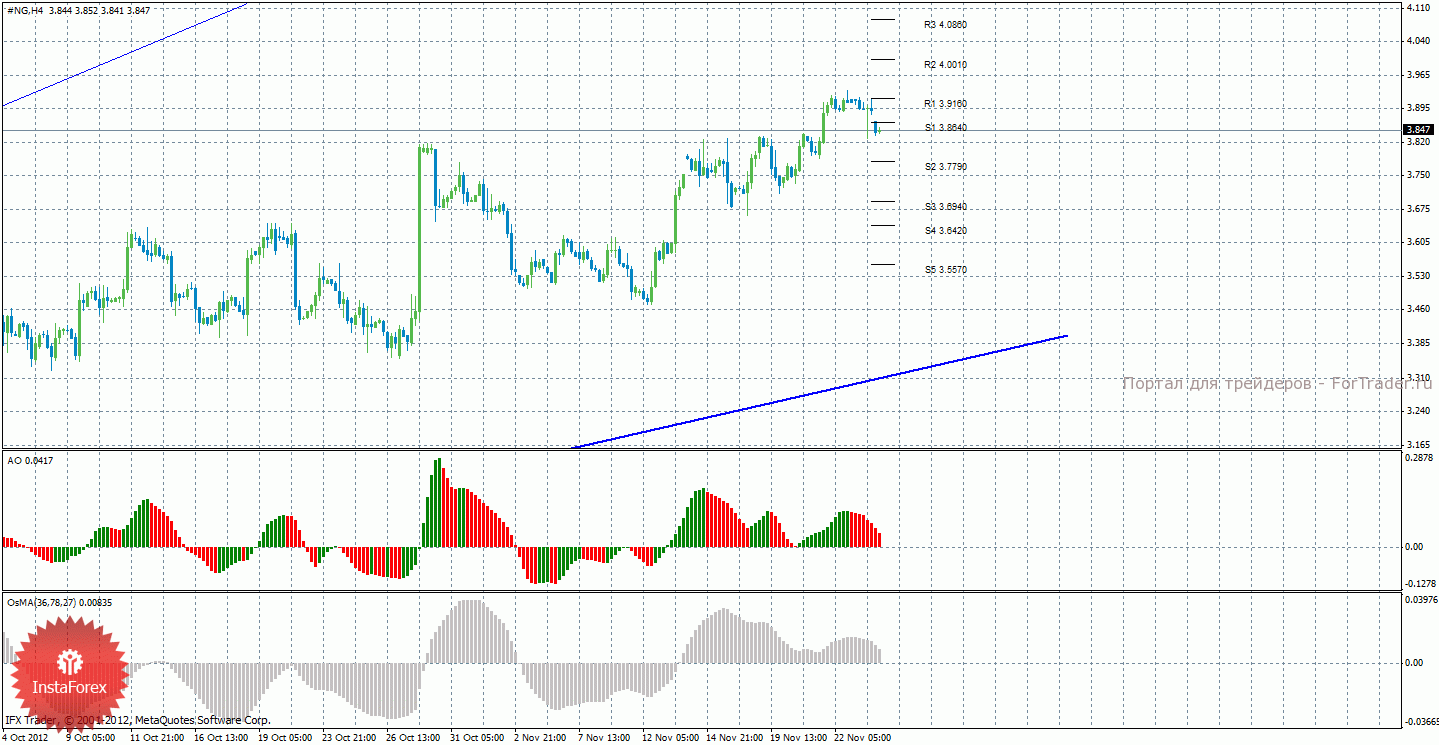This screenshot has width=1439, height=745.
Task: Click the R1 3.9160 resistance label
Action: (x=945, y=104)
